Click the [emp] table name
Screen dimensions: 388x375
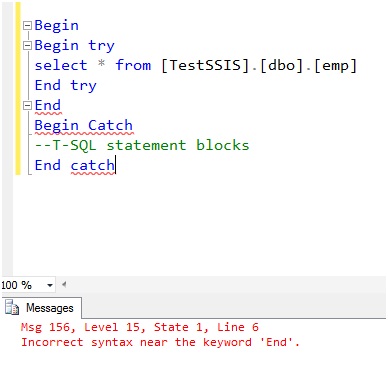pyautogui.click(x=335, y=66)
